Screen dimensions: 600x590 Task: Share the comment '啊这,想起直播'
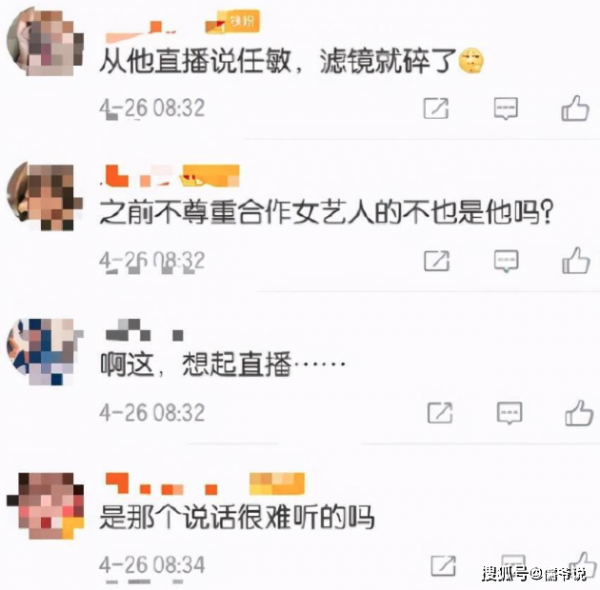tap(440, 413)
